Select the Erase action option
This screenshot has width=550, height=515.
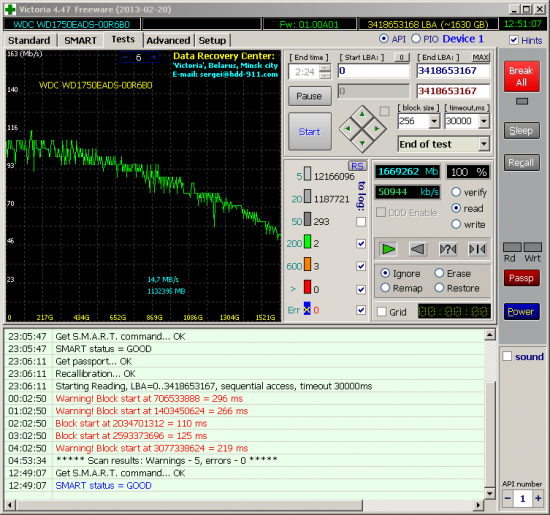click(x=439, y=273)
